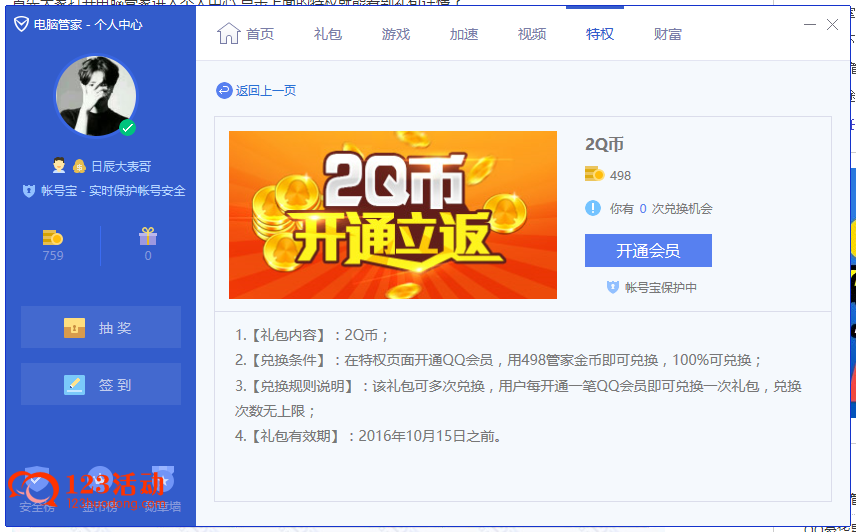
Task: Go to the 视频 tab
Action: click(531, 34)
